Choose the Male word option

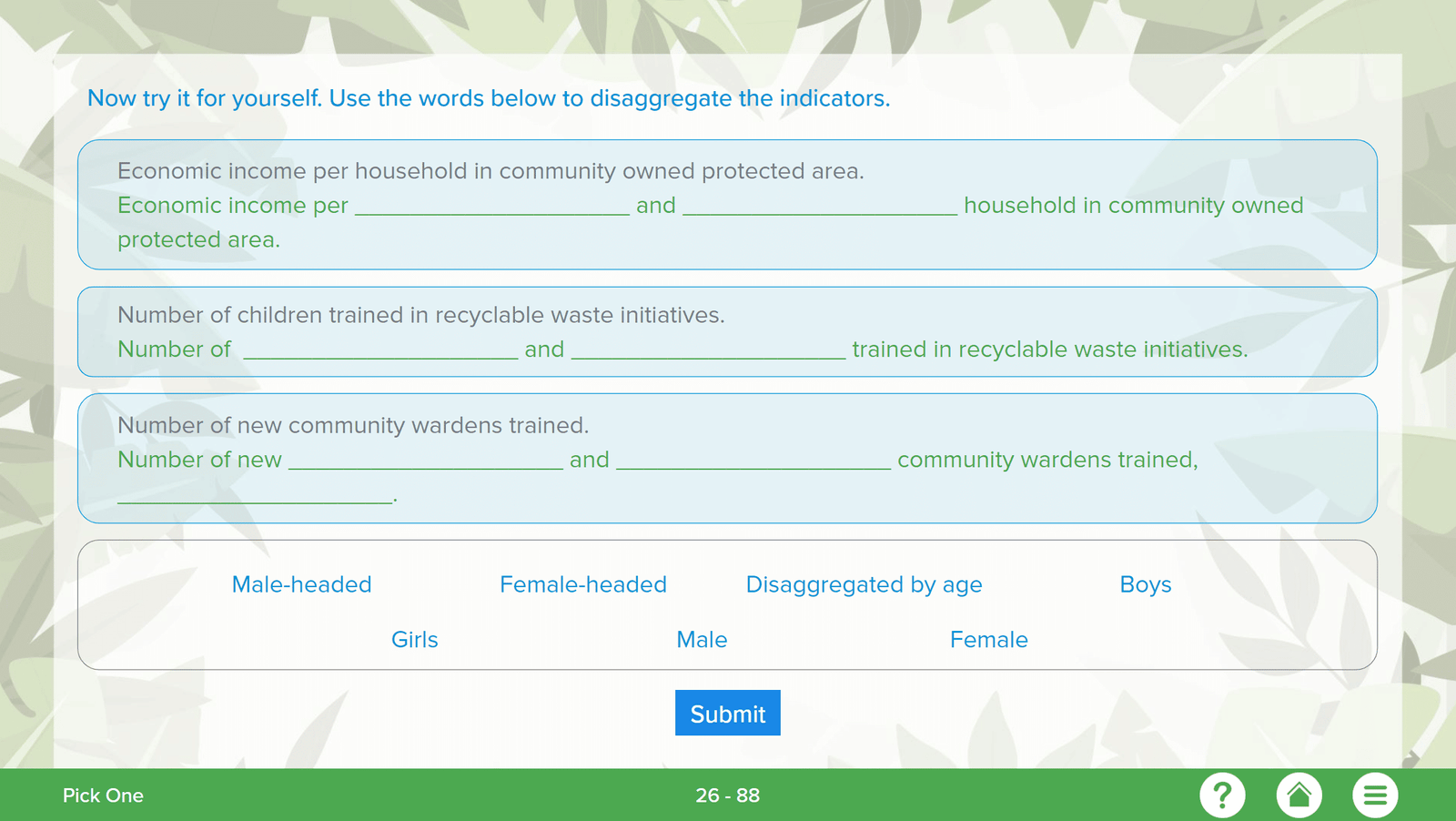pyautogui.click(x=702, y=640)
